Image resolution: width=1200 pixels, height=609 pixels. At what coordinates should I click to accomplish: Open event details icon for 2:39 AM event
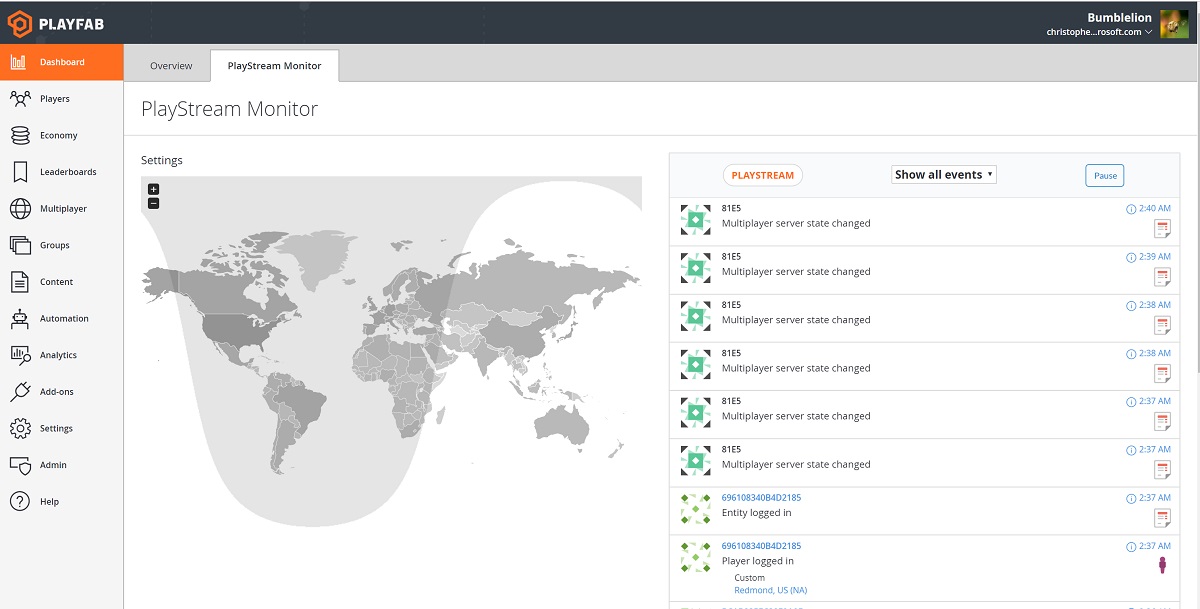[x=1162, y=277]
